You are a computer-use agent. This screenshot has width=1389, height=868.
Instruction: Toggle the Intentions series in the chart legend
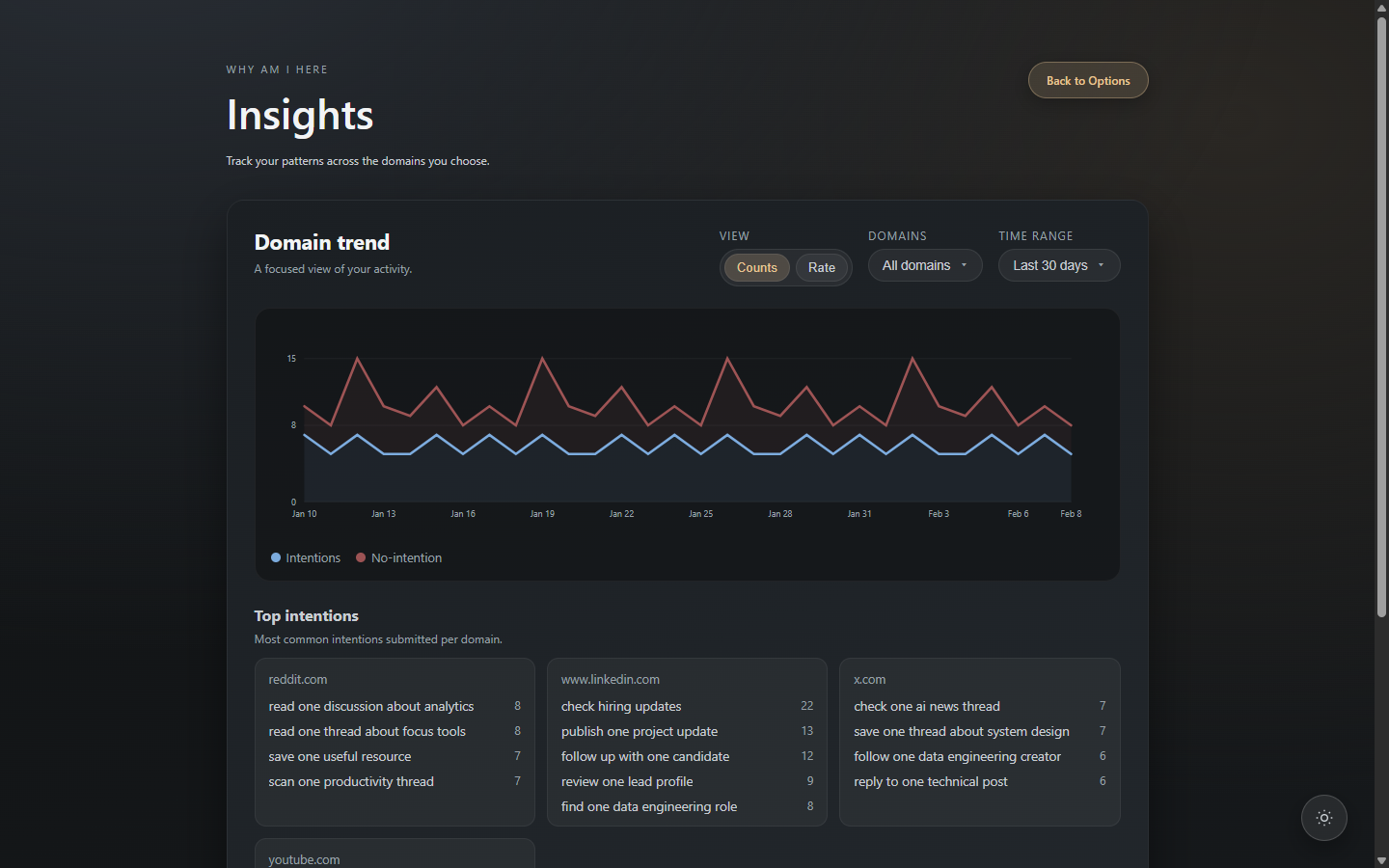[x=305, y=557]
